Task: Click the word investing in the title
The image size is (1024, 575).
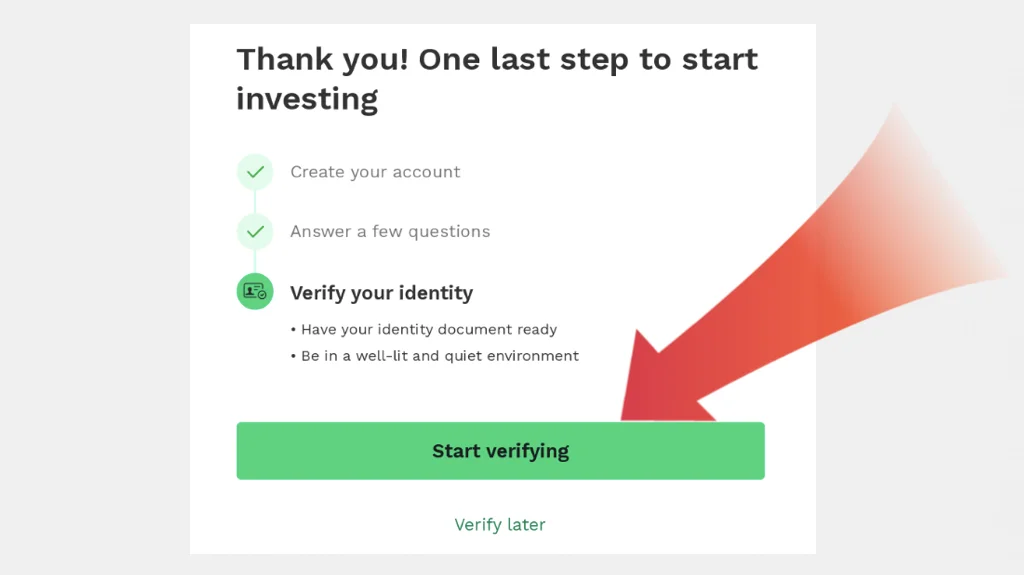Action: tap(307, 100)
